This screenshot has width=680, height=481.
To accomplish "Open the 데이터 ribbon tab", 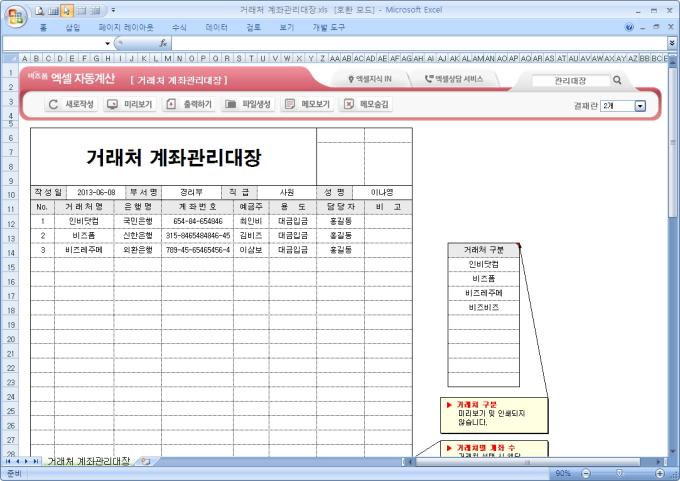I will point(216,27).
